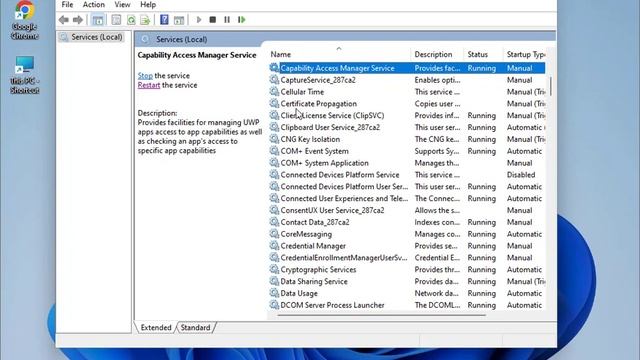Select COM+ System Application service
640x360 pixels.
point(407,163)
